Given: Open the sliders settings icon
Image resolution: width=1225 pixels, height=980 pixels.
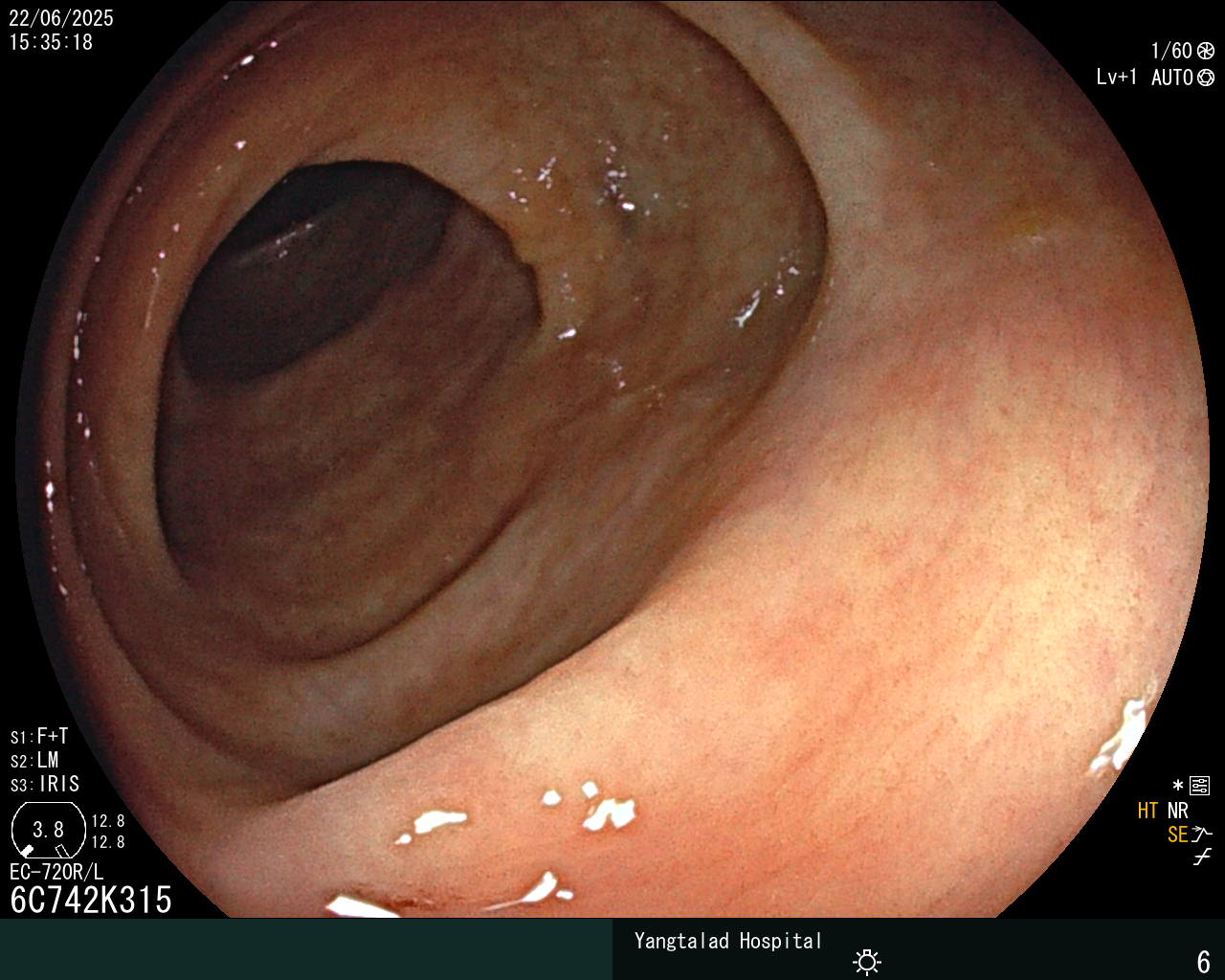Looking at the screenshot, I should point(1199,787).
